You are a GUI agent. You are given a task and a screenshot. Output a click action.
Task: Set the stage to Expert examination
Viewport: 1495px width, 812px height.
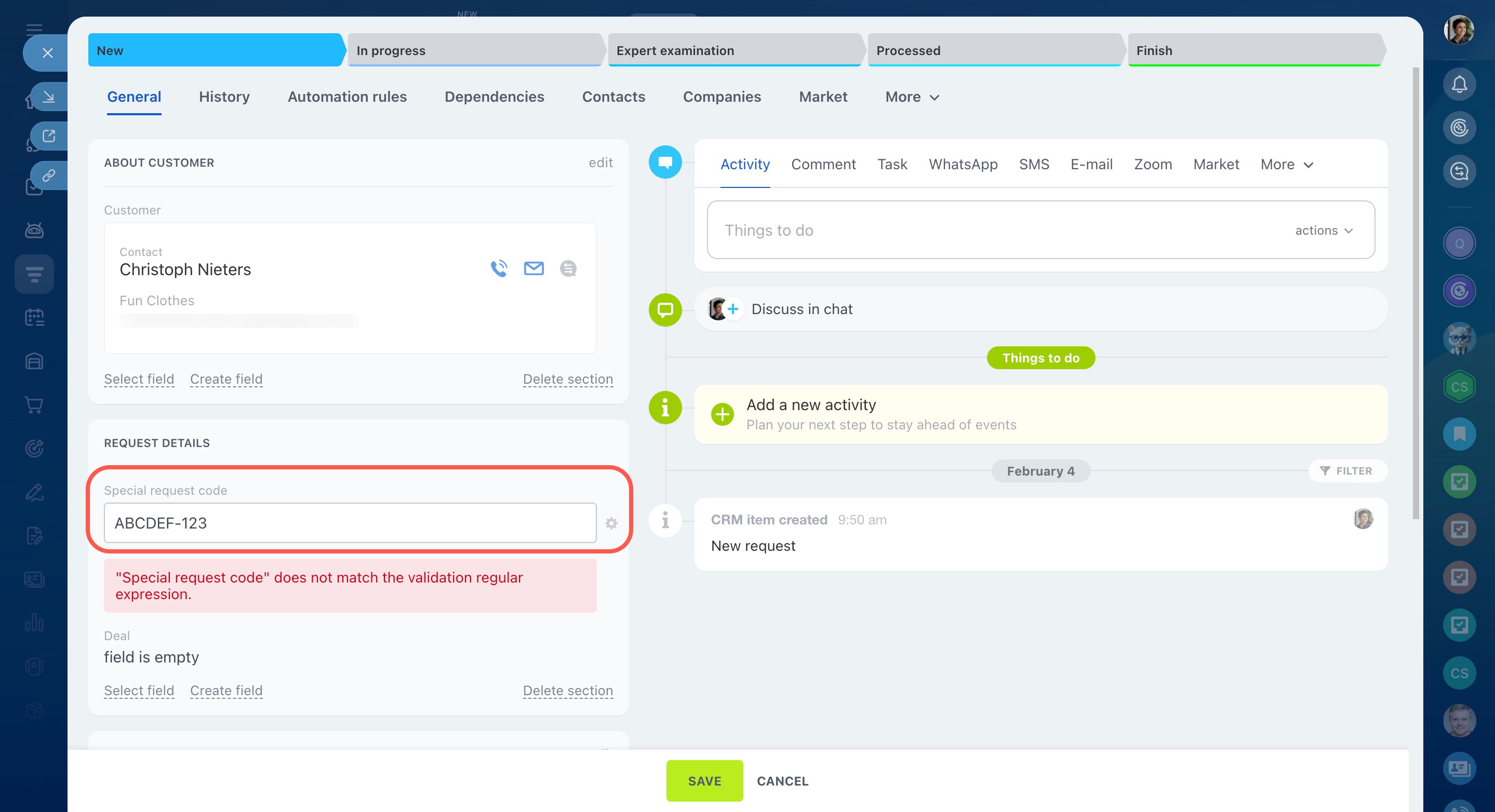click(733, 50)
